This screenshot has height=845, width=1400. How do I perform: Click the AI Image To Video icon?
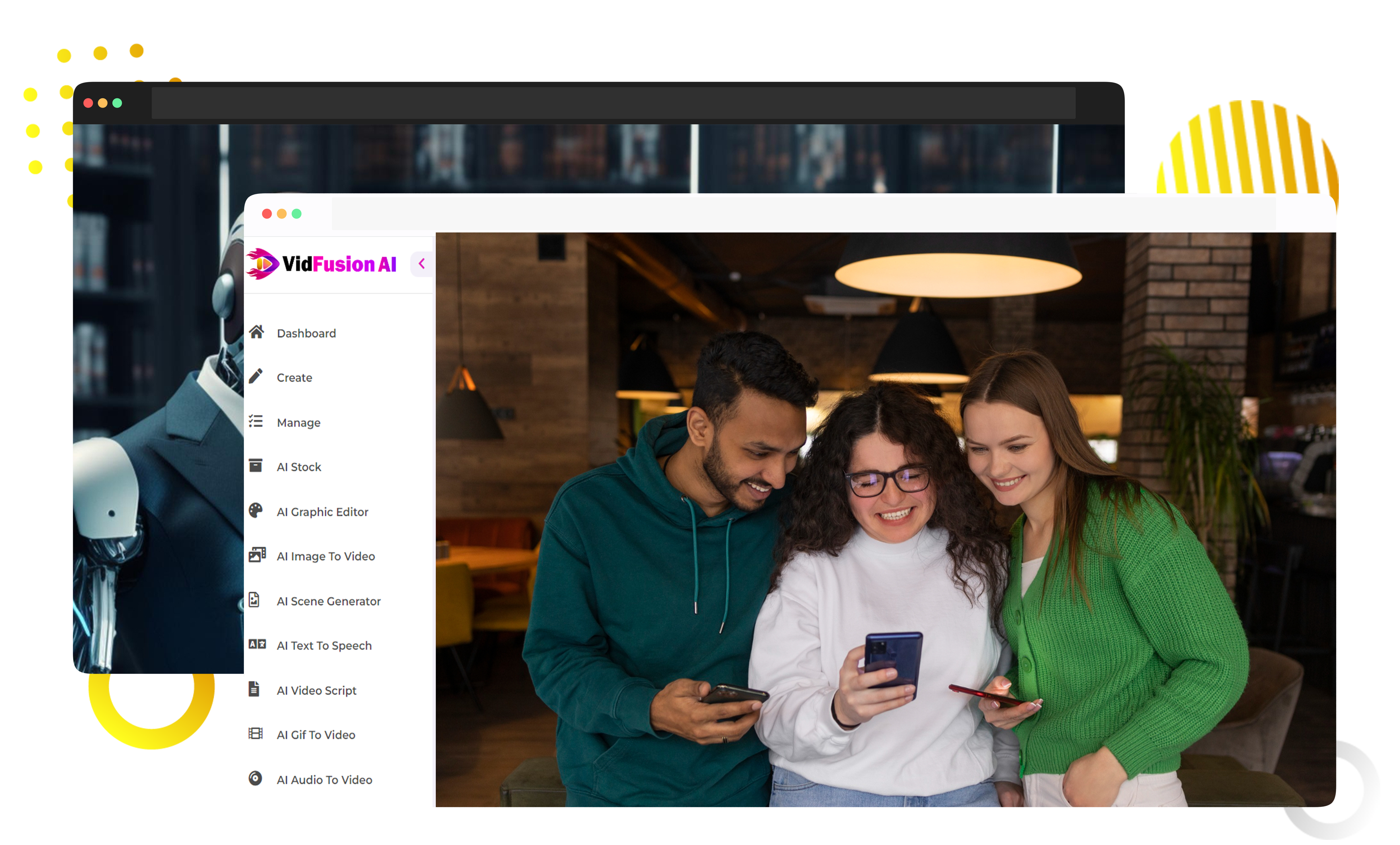click(258, 554)
